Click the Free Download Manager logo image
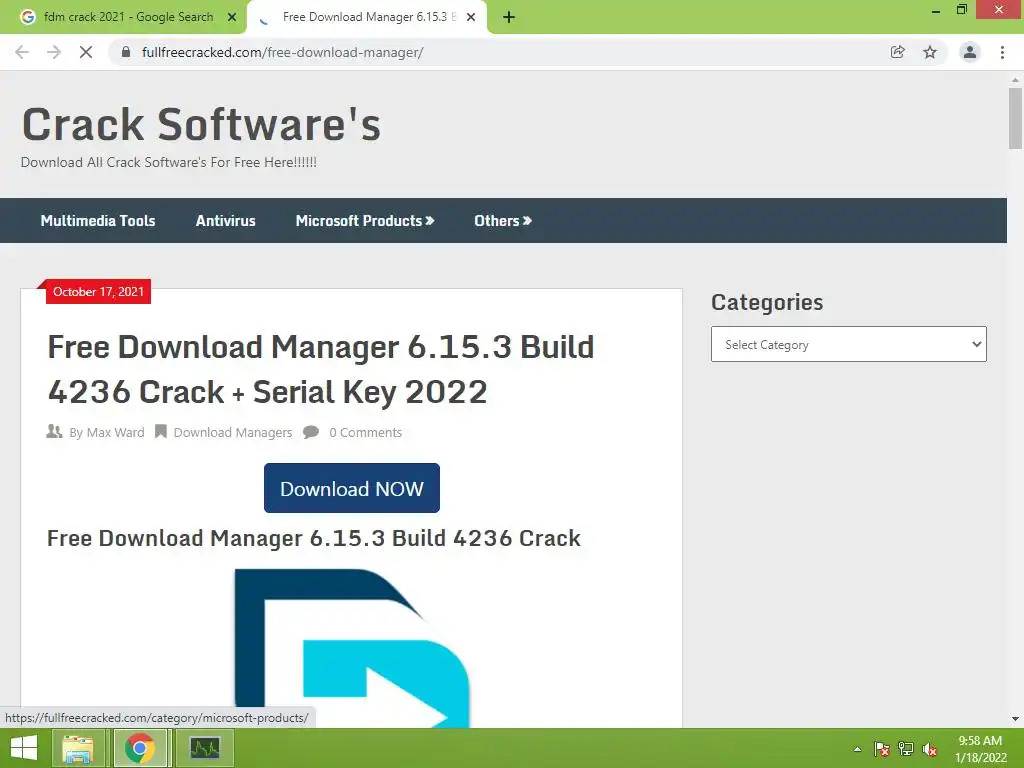This screenshot has height=768, width=1024. pyautogui.click(x=352, y=648)
